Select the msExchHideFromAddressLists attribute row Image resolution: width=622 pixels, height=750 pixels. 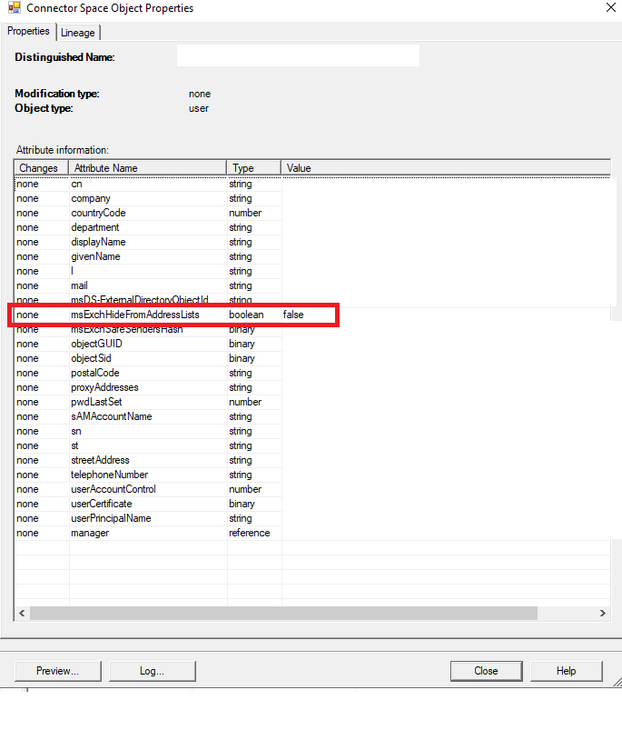[x=135, y=315]
